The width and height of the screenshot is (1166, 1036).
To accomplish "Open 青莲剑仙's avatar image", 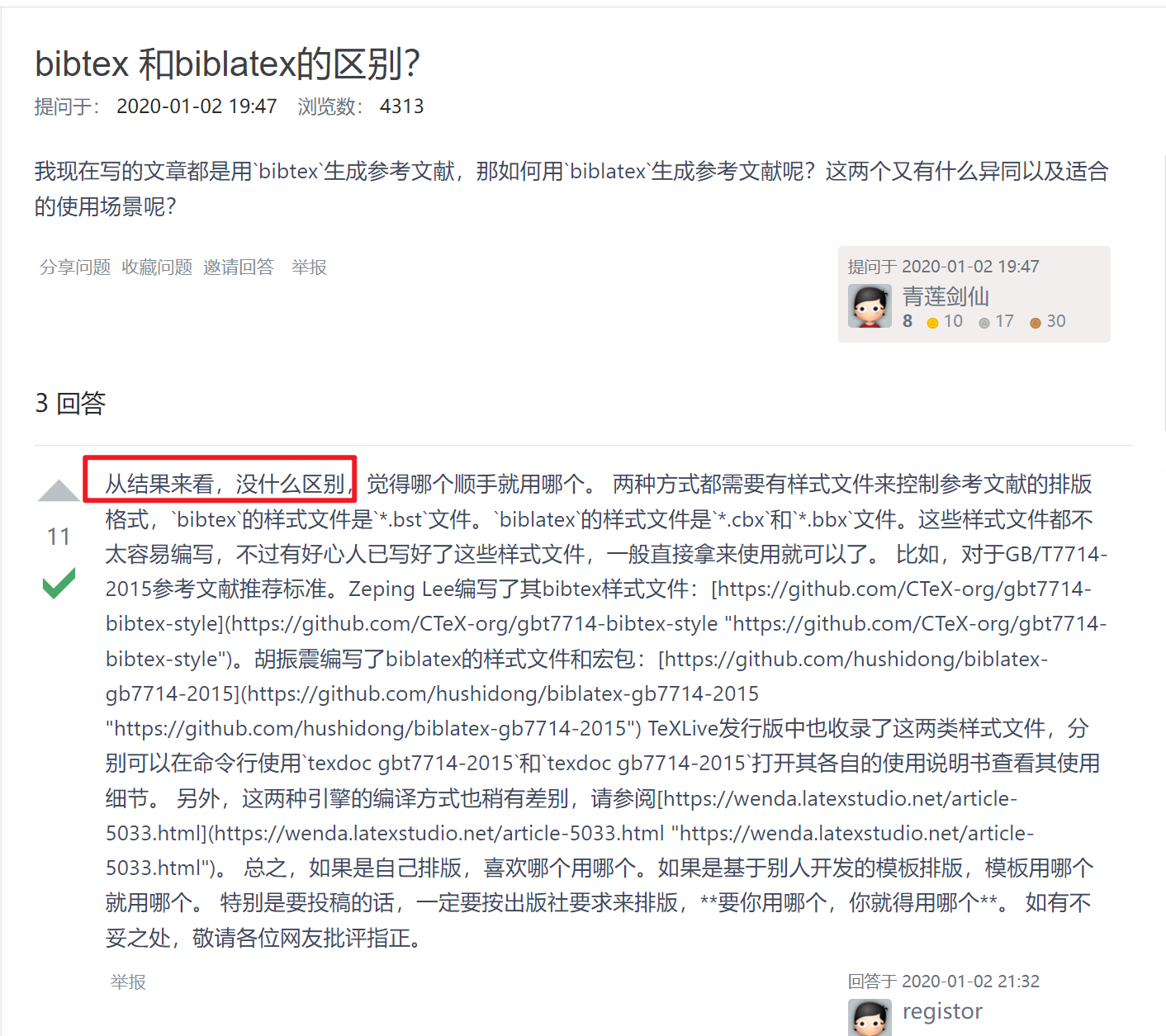I will pyautogui.click(x=870, y=306).
